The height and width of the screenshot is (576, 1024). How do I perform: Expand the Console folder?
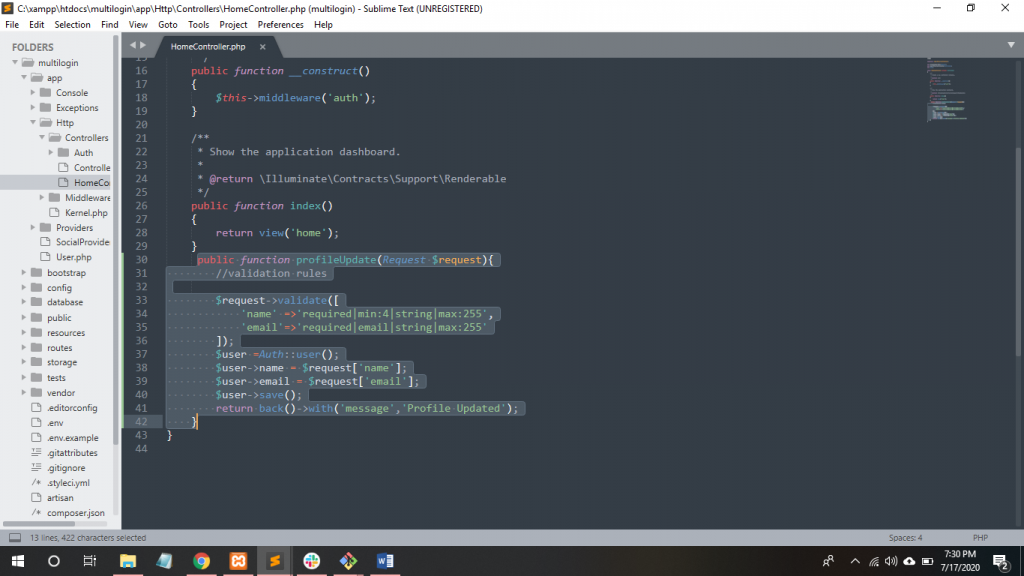[x=34, y=93]
